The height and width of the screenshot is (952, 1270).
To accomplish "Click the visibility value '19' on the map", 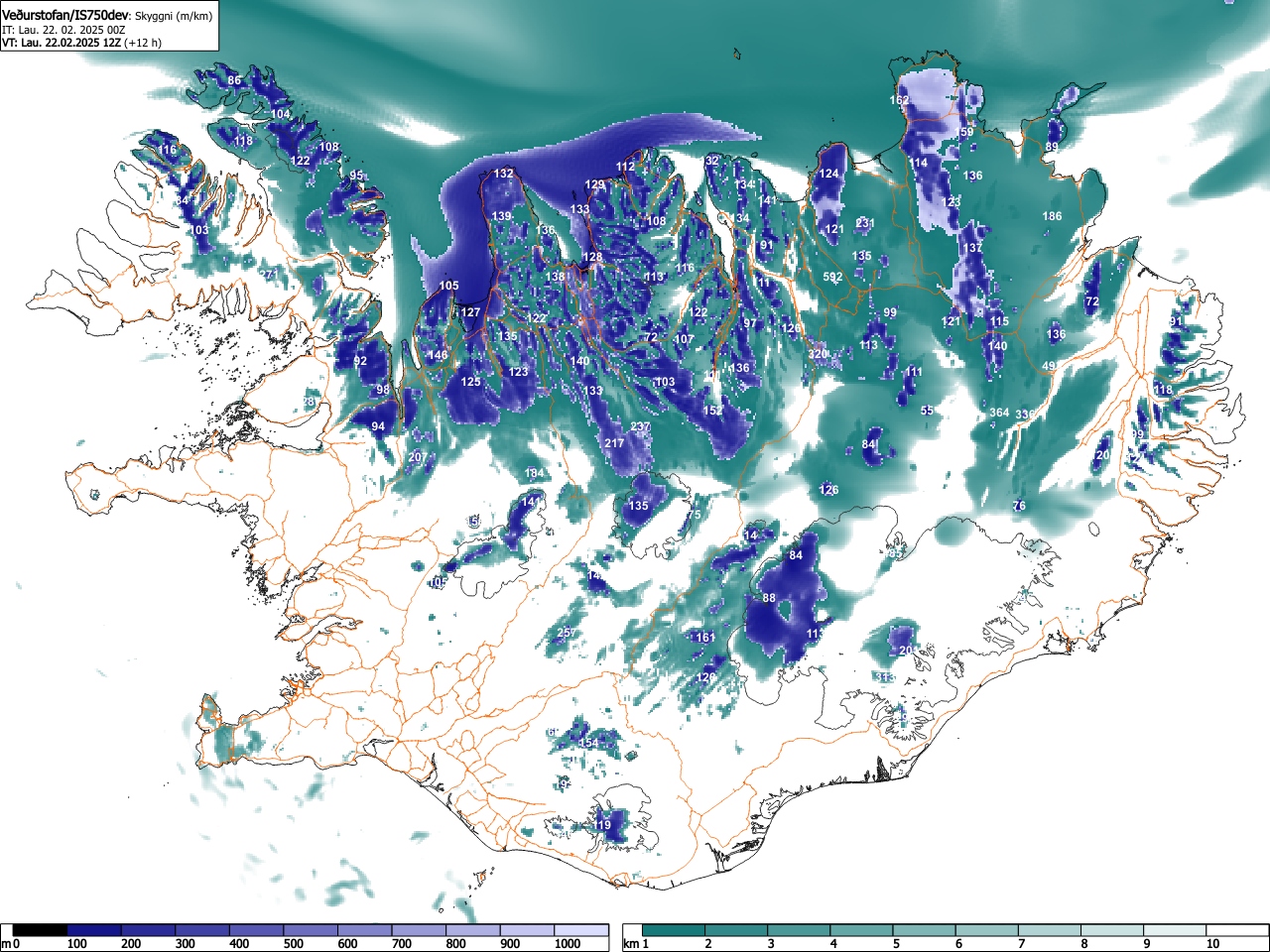I will point(604,825).
